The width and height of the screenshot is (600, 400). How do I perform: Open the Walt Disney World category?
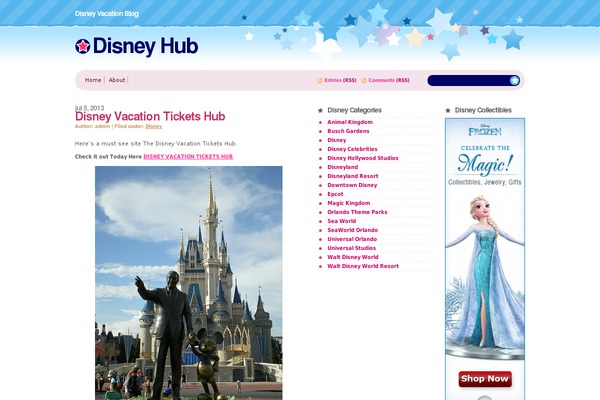tap(353, 257)
